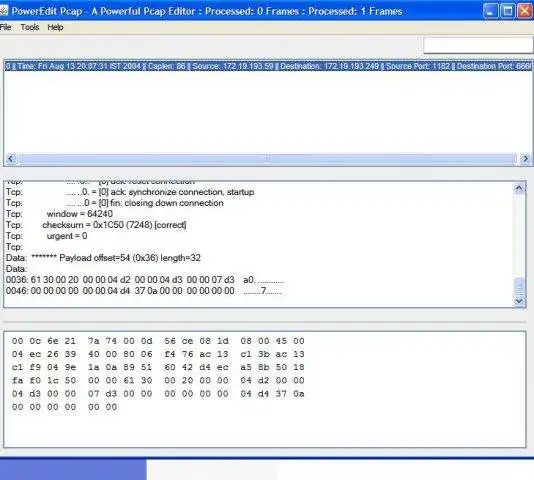This screenshot has width=534, height=480.
Task: Click left arrow of packet list horizontal scrollbar
Action: tap(11, 159)
